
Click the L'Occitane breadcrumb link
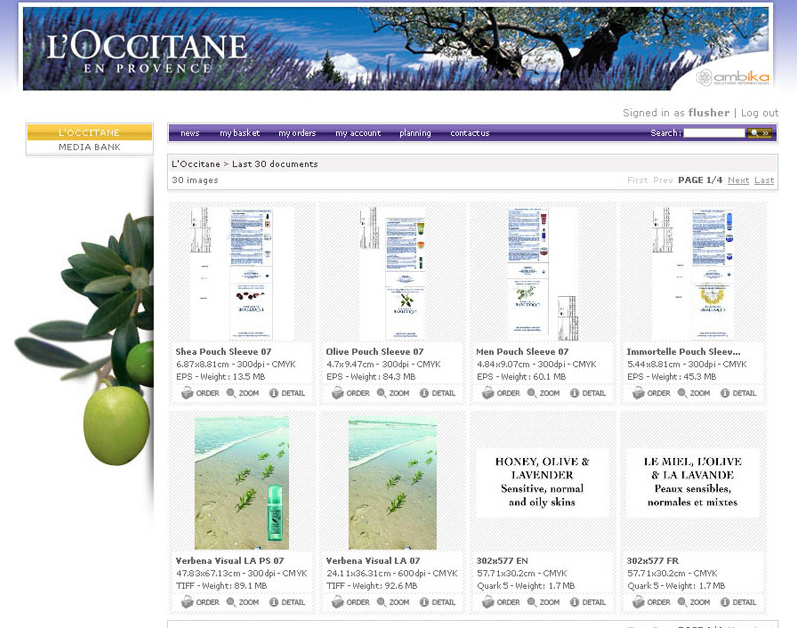point(196,164)
